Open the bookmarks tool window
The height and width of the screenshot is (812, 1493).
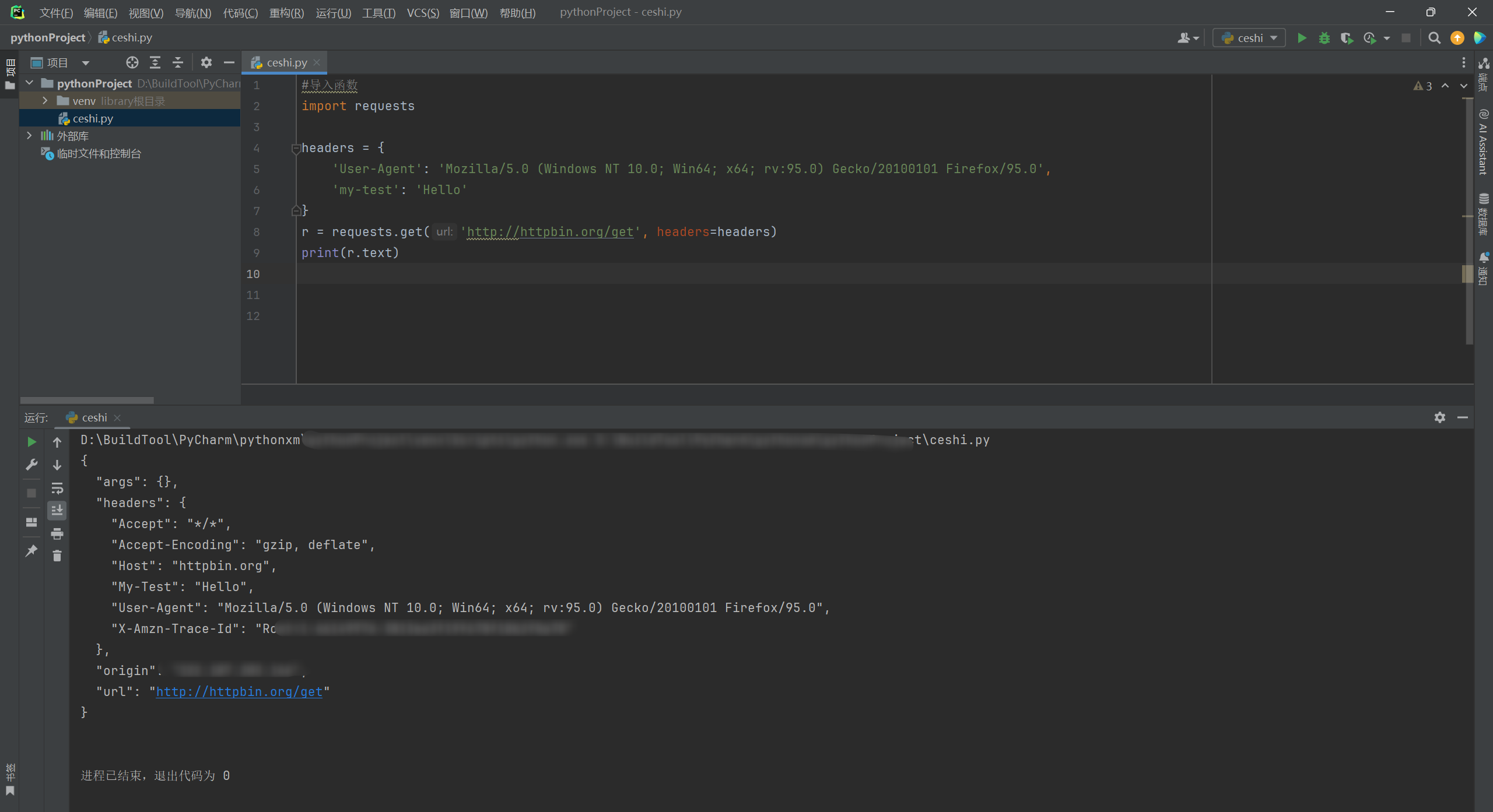click(10, 779)
